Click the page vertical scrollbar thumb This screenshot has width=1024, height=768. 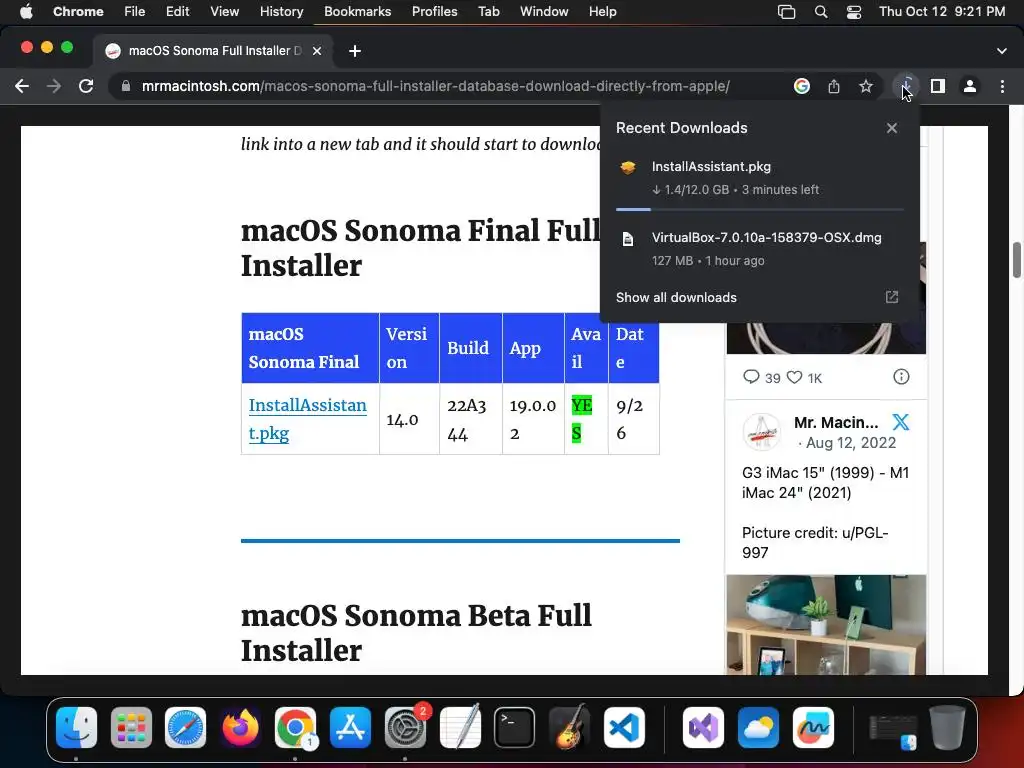click(1017, 260)
